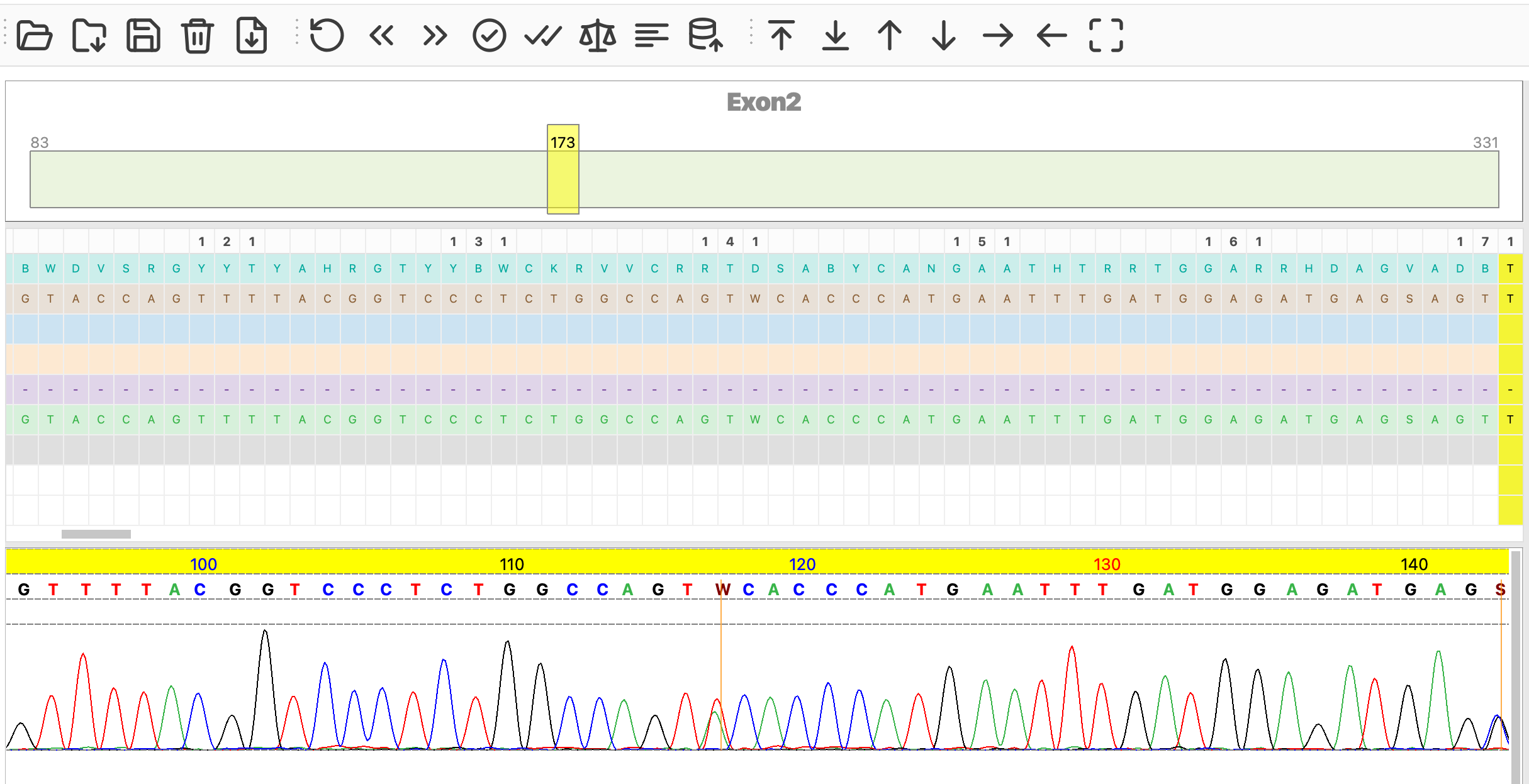1529x784 pixels.
Task: Jump back with double left chevrons
Action: 381,35
